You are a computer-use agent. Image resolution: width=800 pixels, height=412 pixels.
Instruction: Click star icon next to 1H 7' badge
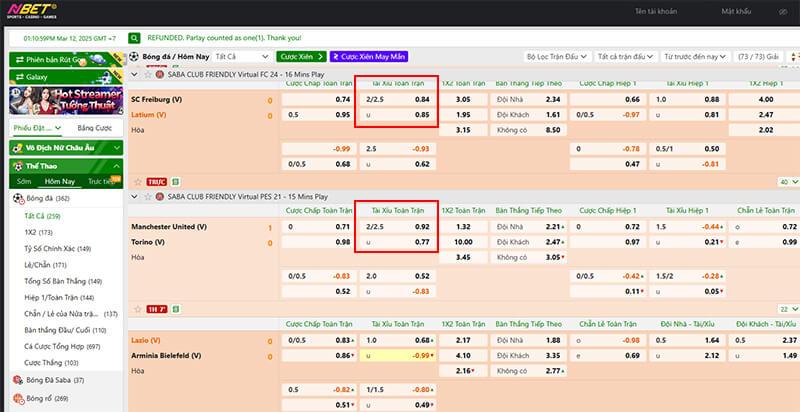pos(137,309)
